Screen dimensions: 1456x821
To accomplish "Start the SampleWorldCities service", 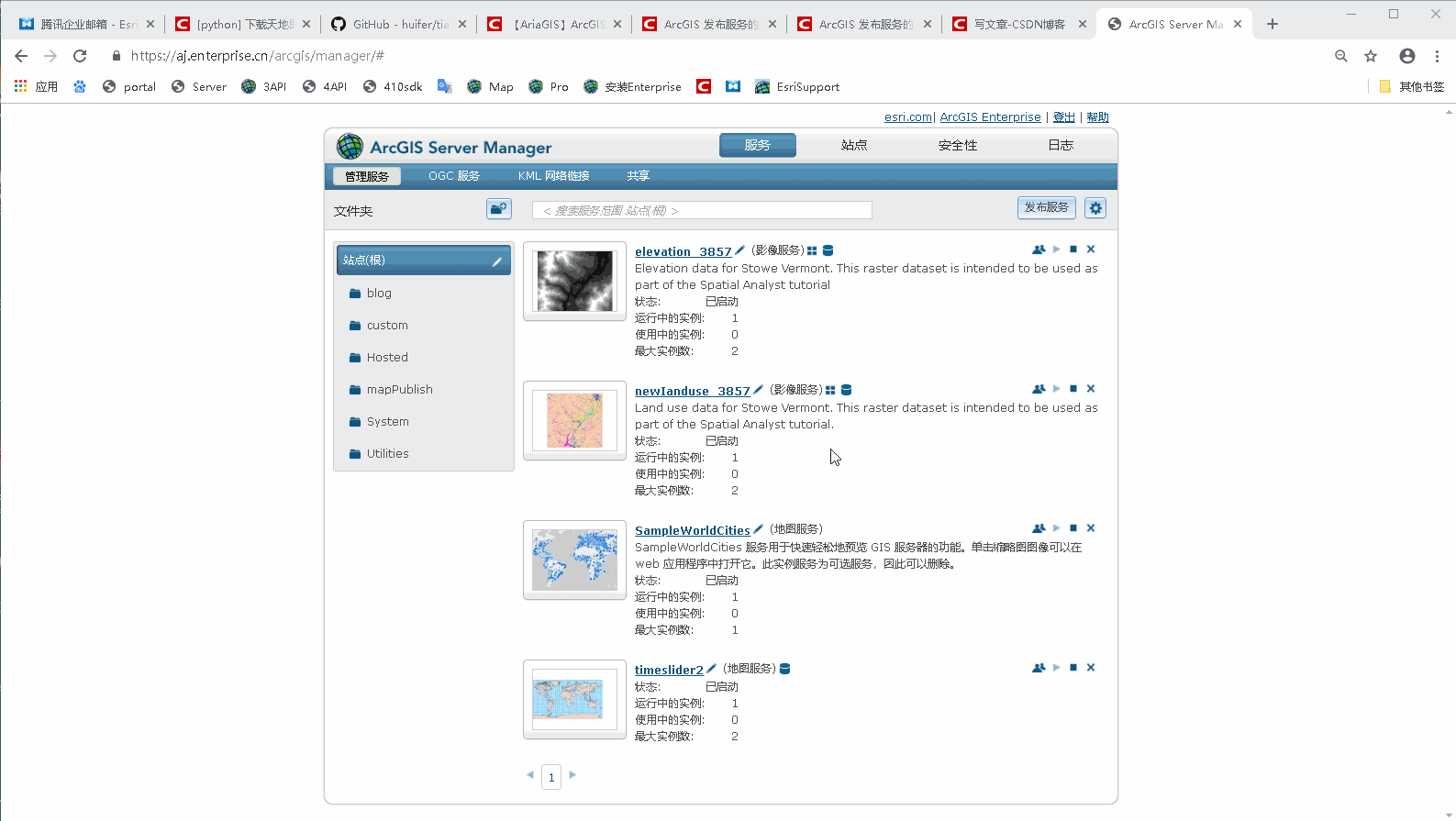I will [1057, 528].
